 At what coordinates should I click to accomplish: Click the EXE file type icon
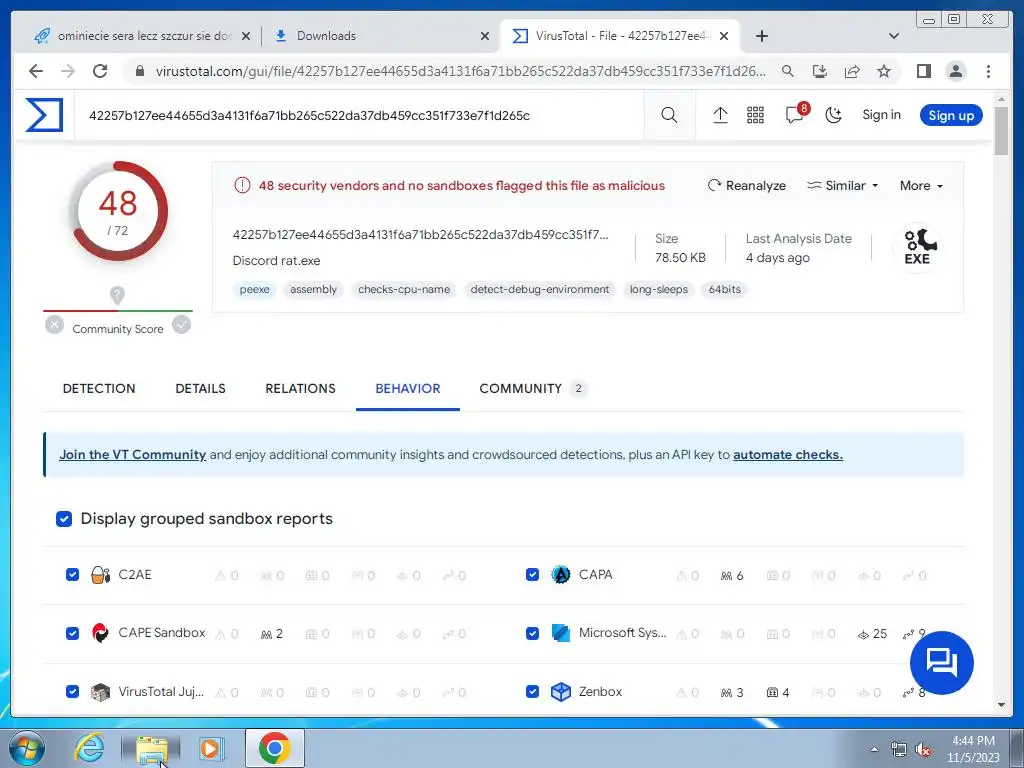pyautogui.click(x=918, y=248)
